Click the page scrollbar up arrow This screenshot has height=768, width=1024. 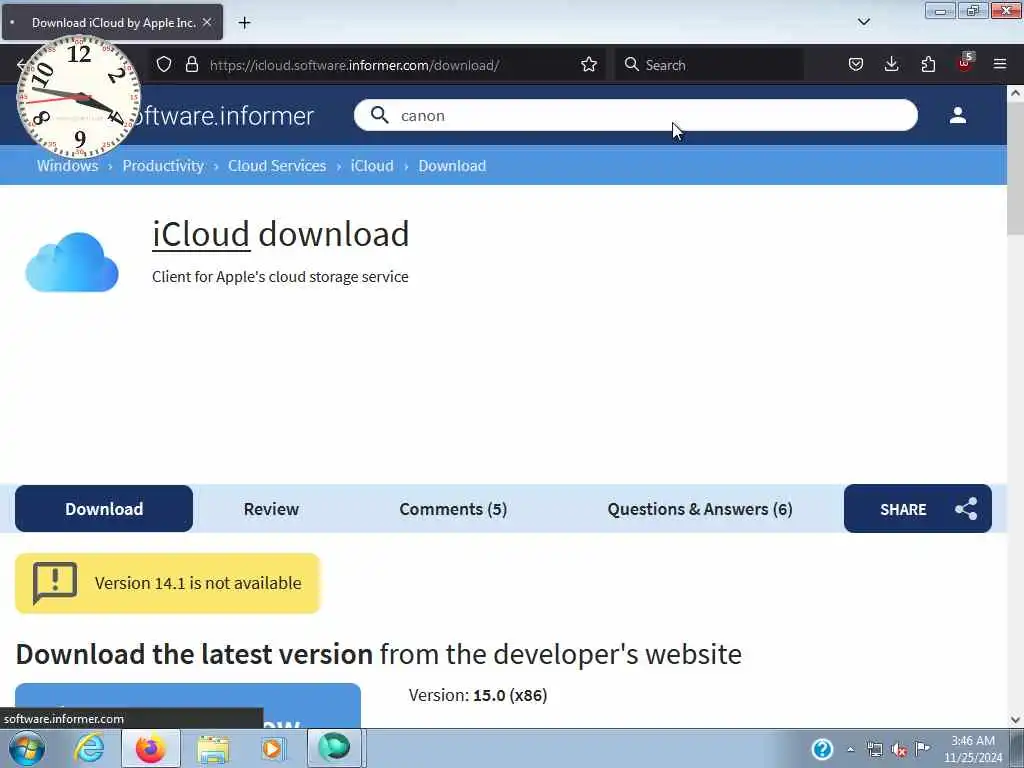click(x=1015, y=93)
